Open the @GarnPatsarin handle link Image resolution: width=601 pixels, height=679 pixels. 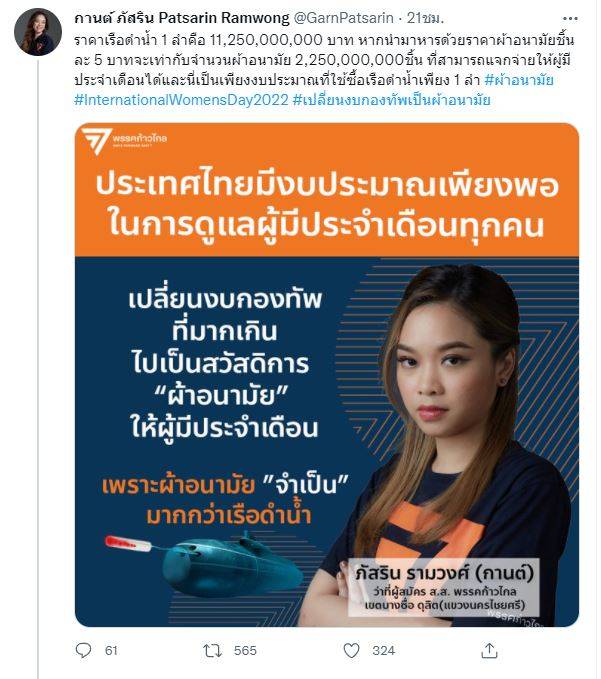(344, 18)
